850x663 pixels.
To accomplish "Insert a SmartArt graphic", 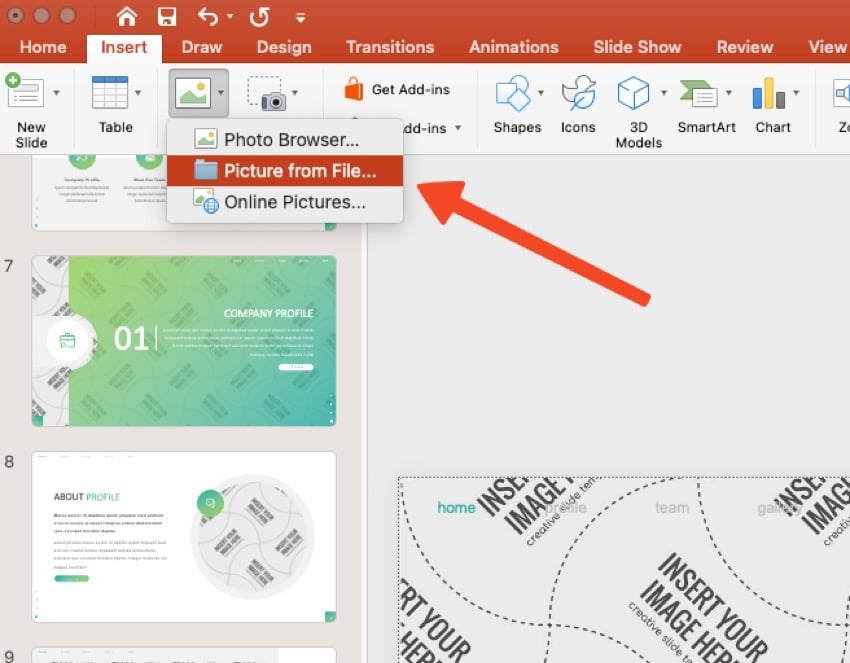I will [x=700, y=94].
